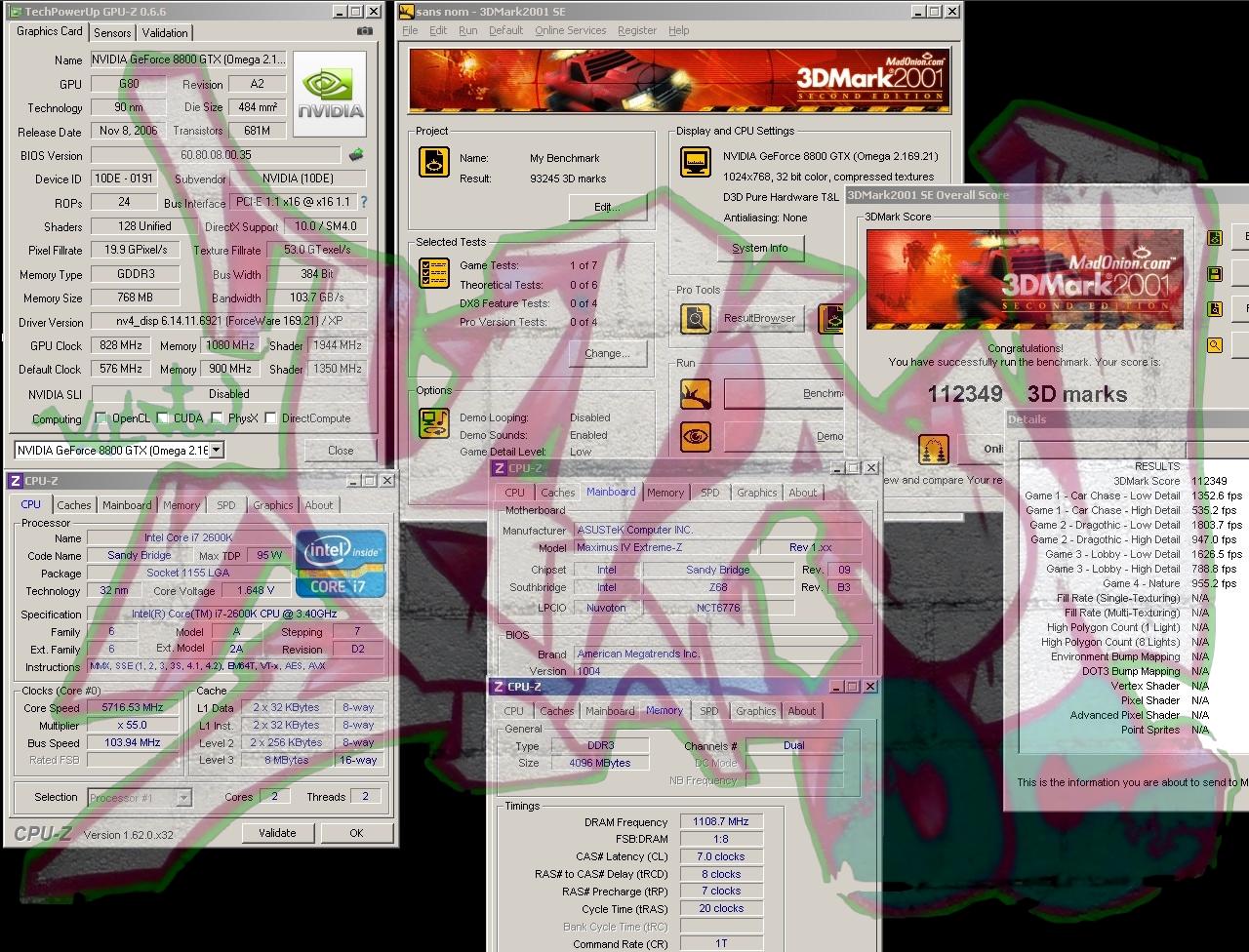The height and width of the screenshot is (952, 1249).
Task: Click the Game 4 - Nature result row
Action: (x=1130, y=583)
